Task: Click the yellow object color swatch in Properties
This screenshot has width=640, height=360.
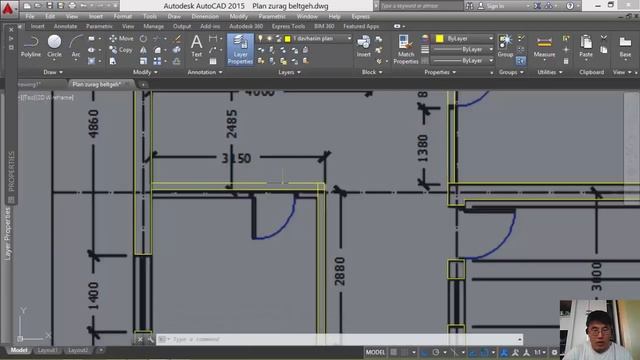Action: coord(440,38)
